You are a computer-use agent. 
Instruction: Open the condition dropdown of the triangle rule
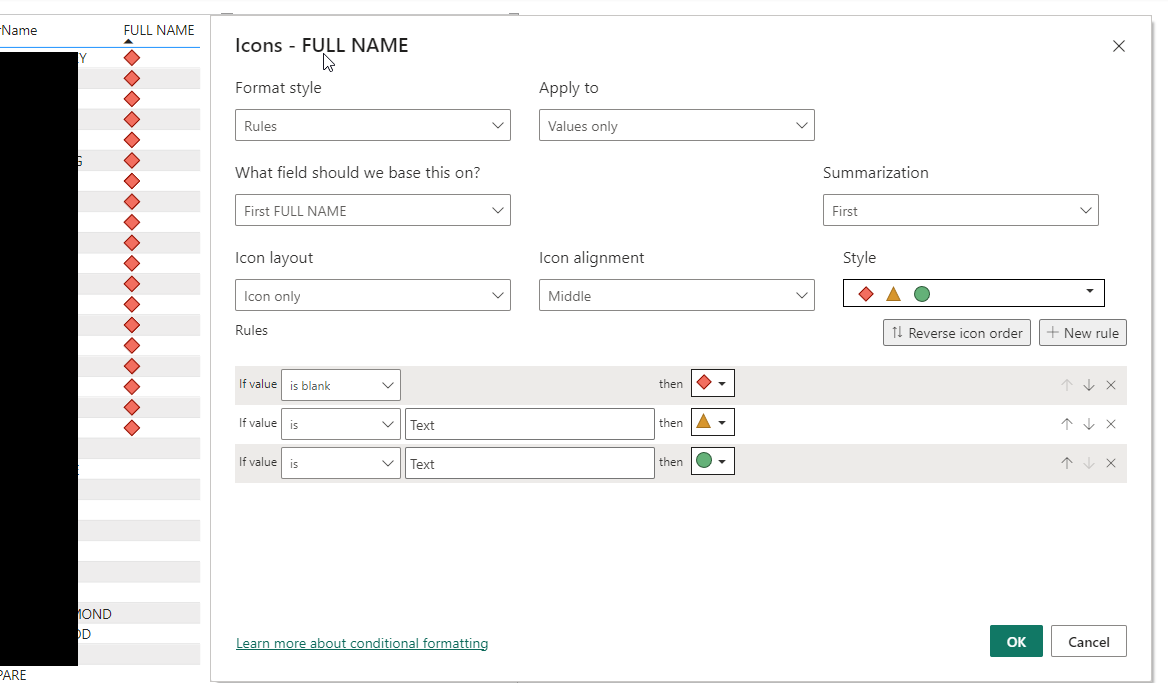coord(340,424)
